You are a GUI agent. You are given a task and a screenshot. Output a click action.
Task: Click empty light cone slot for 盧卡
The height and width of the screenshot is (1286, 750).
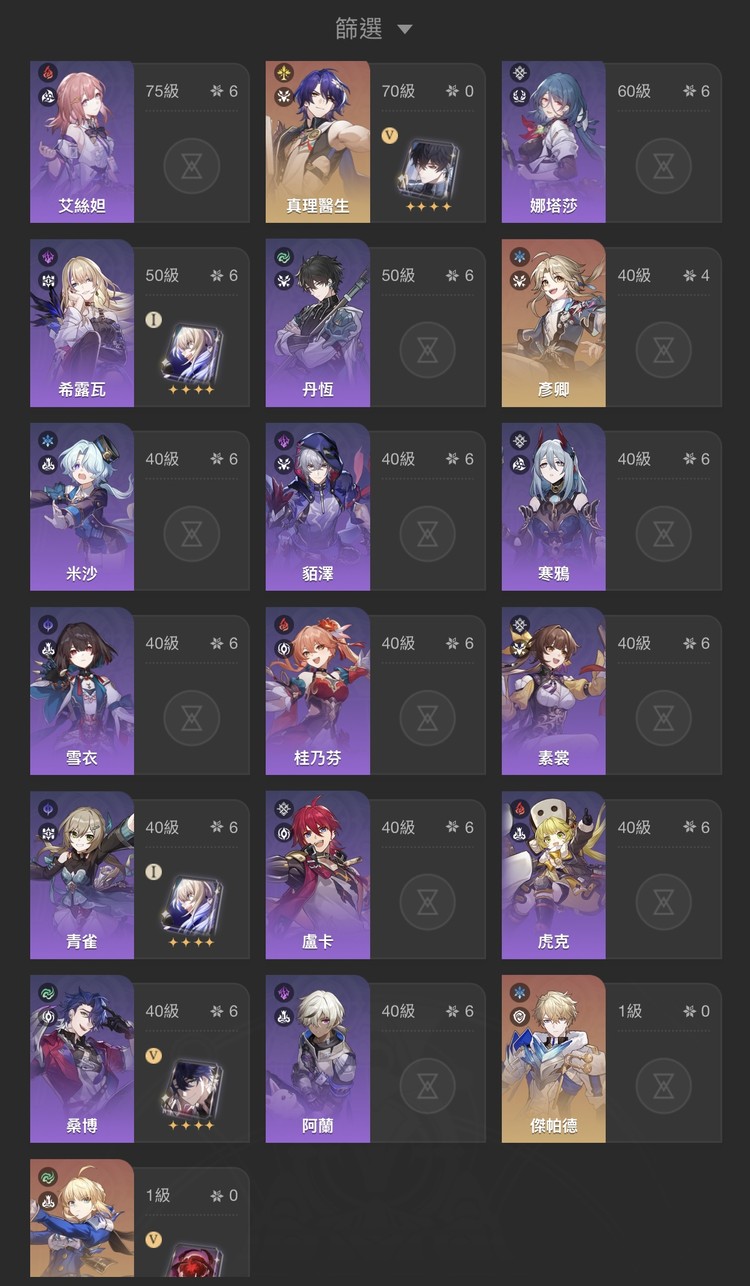[428, 902]
